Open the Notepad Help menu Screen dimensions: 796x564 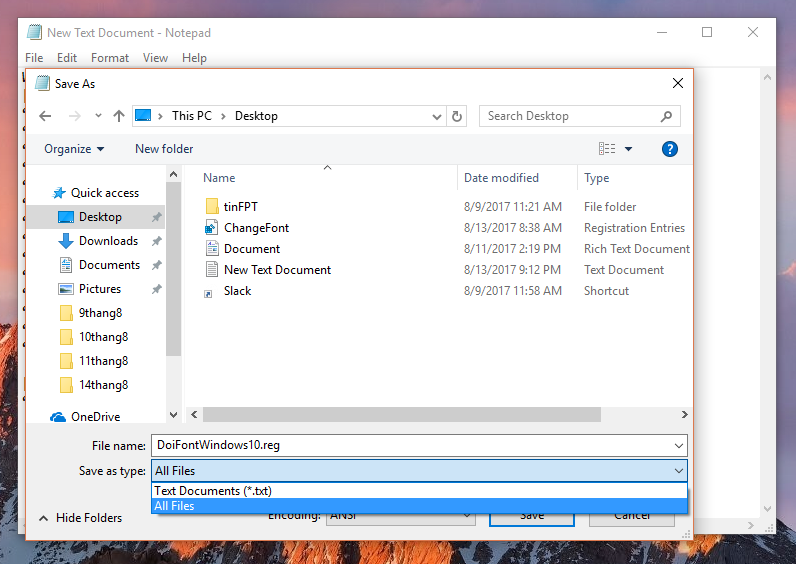194,58
